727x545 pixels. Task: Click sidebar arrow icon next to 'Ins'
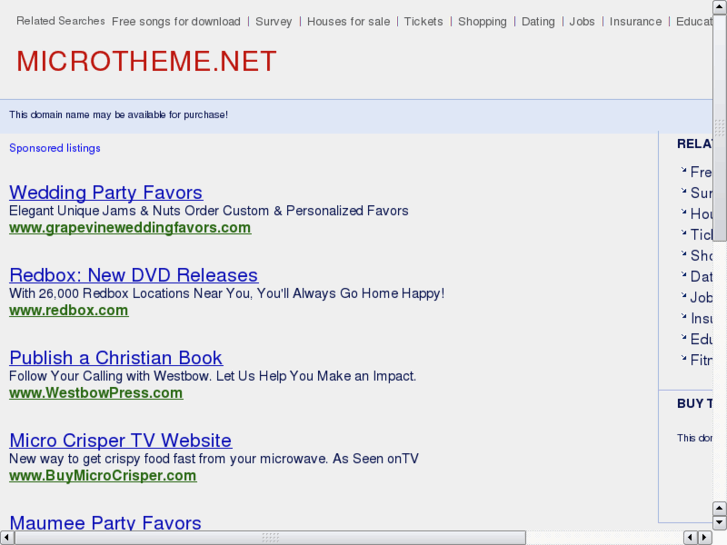[x=683, y=316]
